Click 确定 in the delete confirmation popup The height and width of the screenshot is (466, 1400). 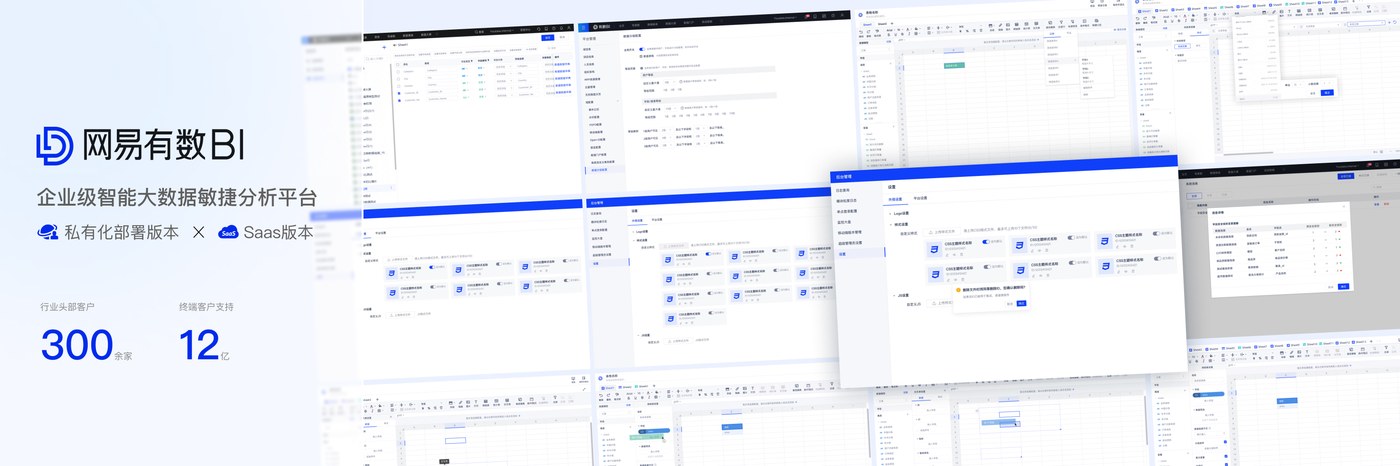click(x=1021, y=303)
